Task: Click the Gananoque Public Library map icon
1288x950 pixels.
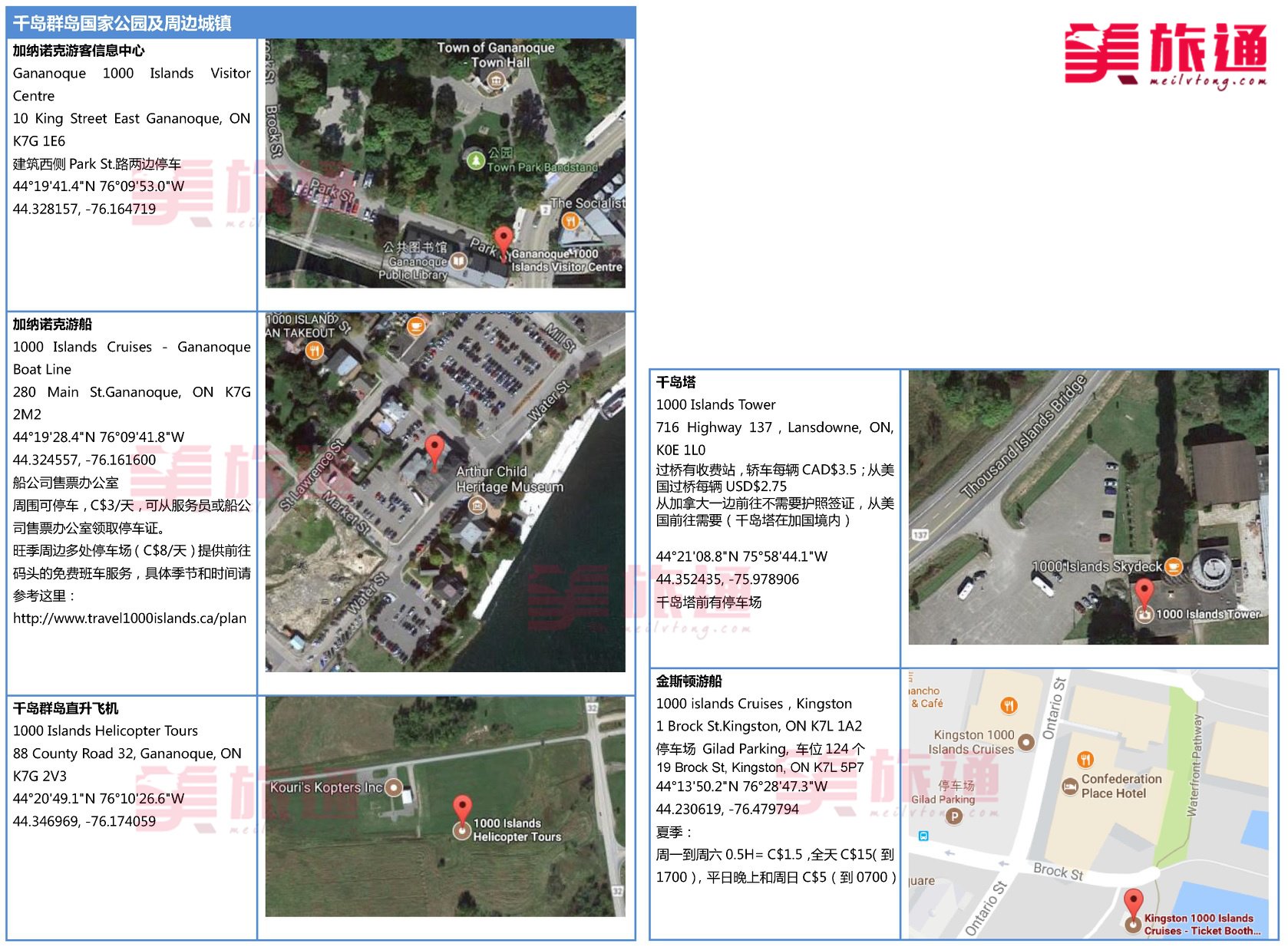Action: 458,261
